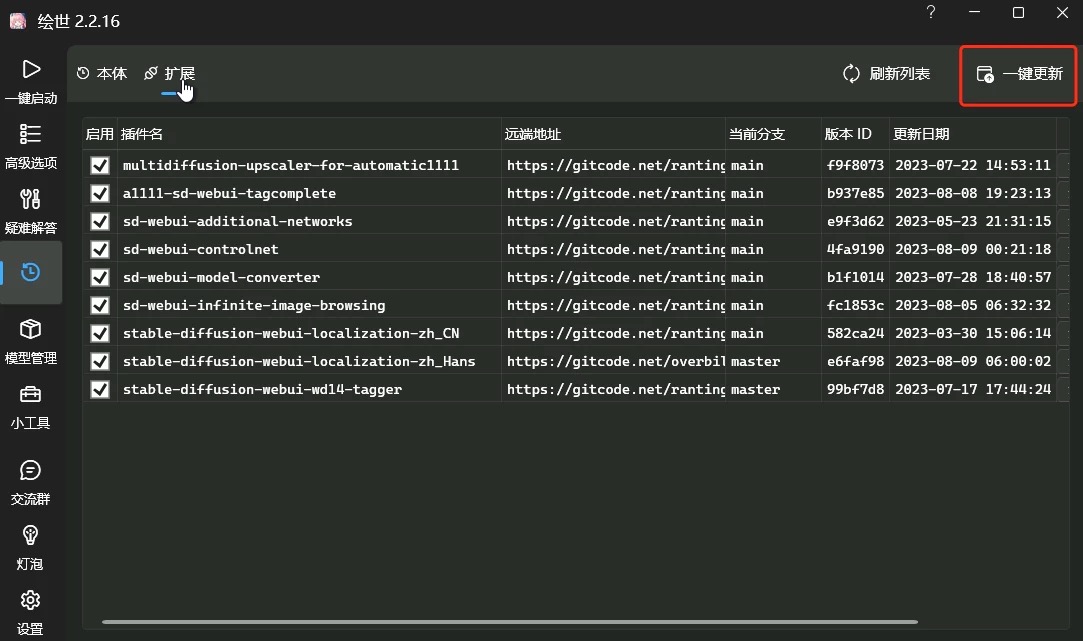This screenshot has width=1083, height=641.
Task: Open the 交流群 community chat panel
Action: coord(31,483)
